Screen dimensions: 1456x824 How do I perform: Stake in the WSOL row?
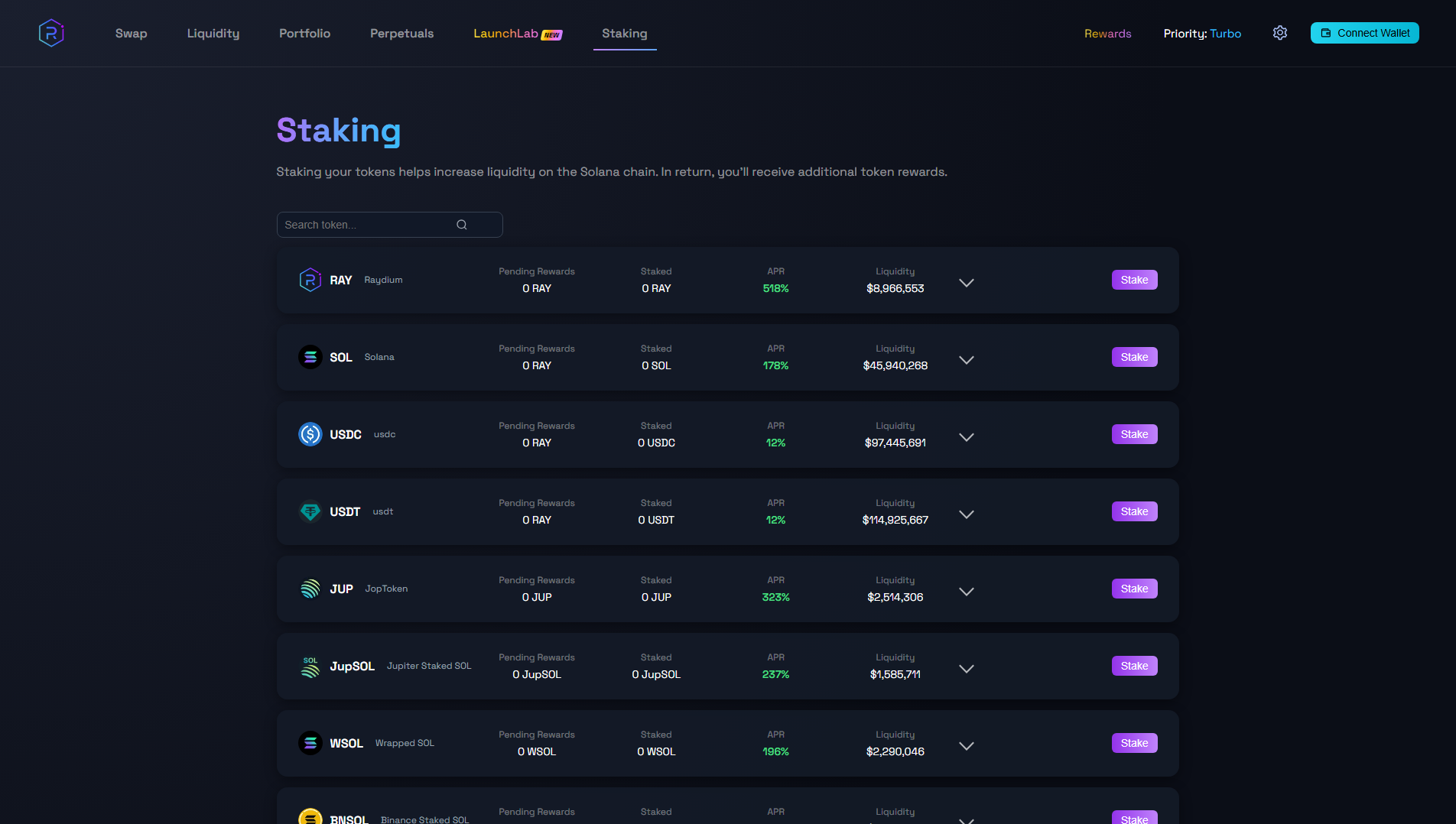tap(1134, 743)
